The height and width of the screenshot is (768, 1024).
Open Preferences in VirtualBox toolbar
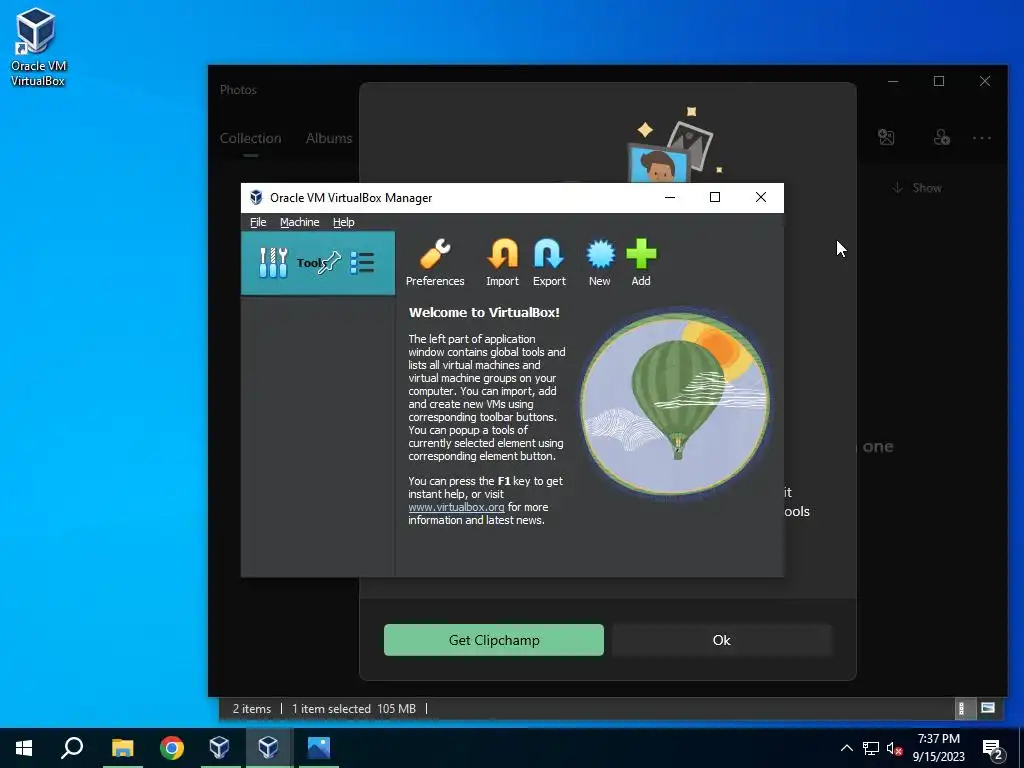tap(435, 263)
